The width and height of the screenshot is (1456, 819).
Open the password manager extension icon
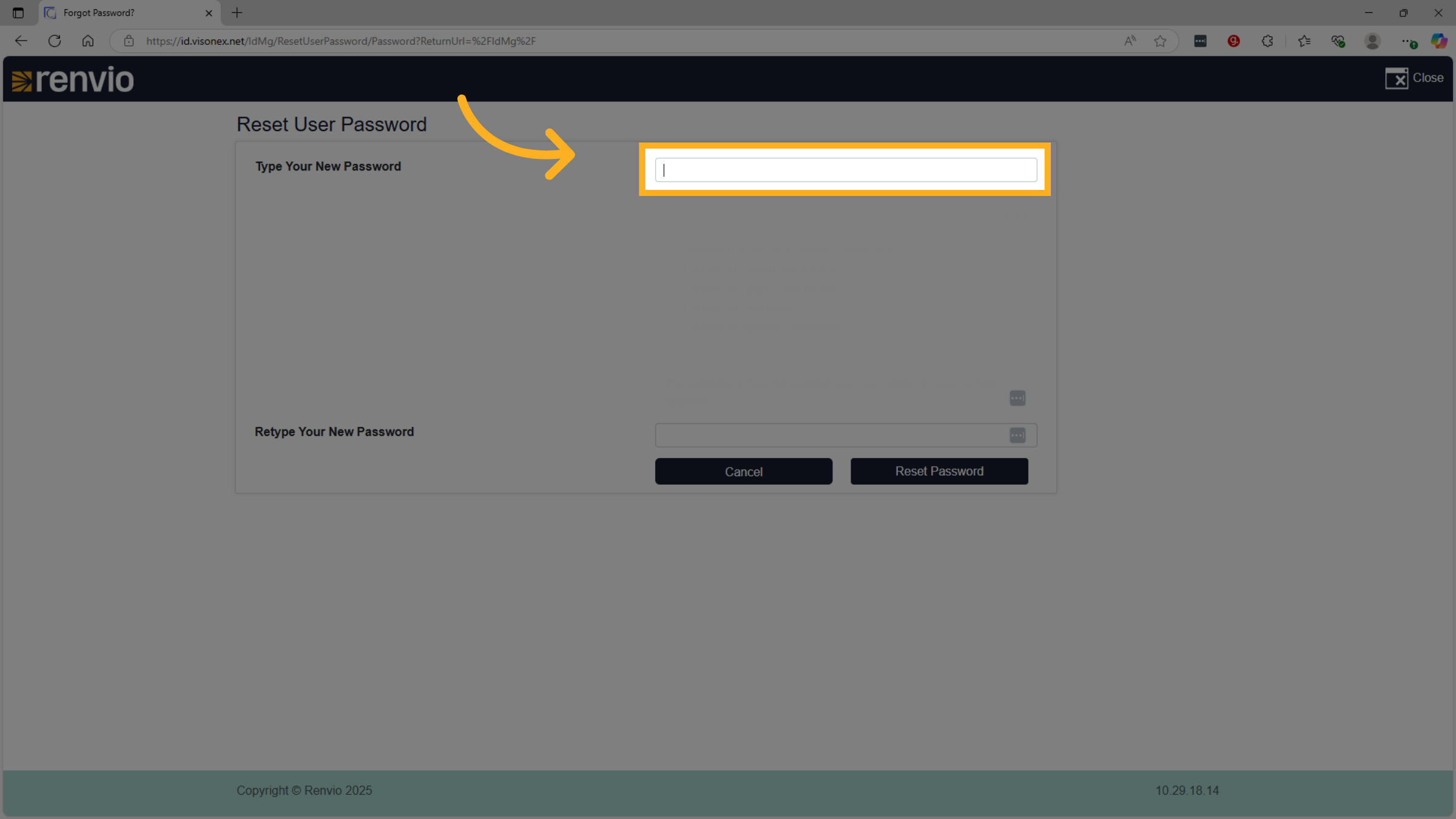pos(1200,41)
